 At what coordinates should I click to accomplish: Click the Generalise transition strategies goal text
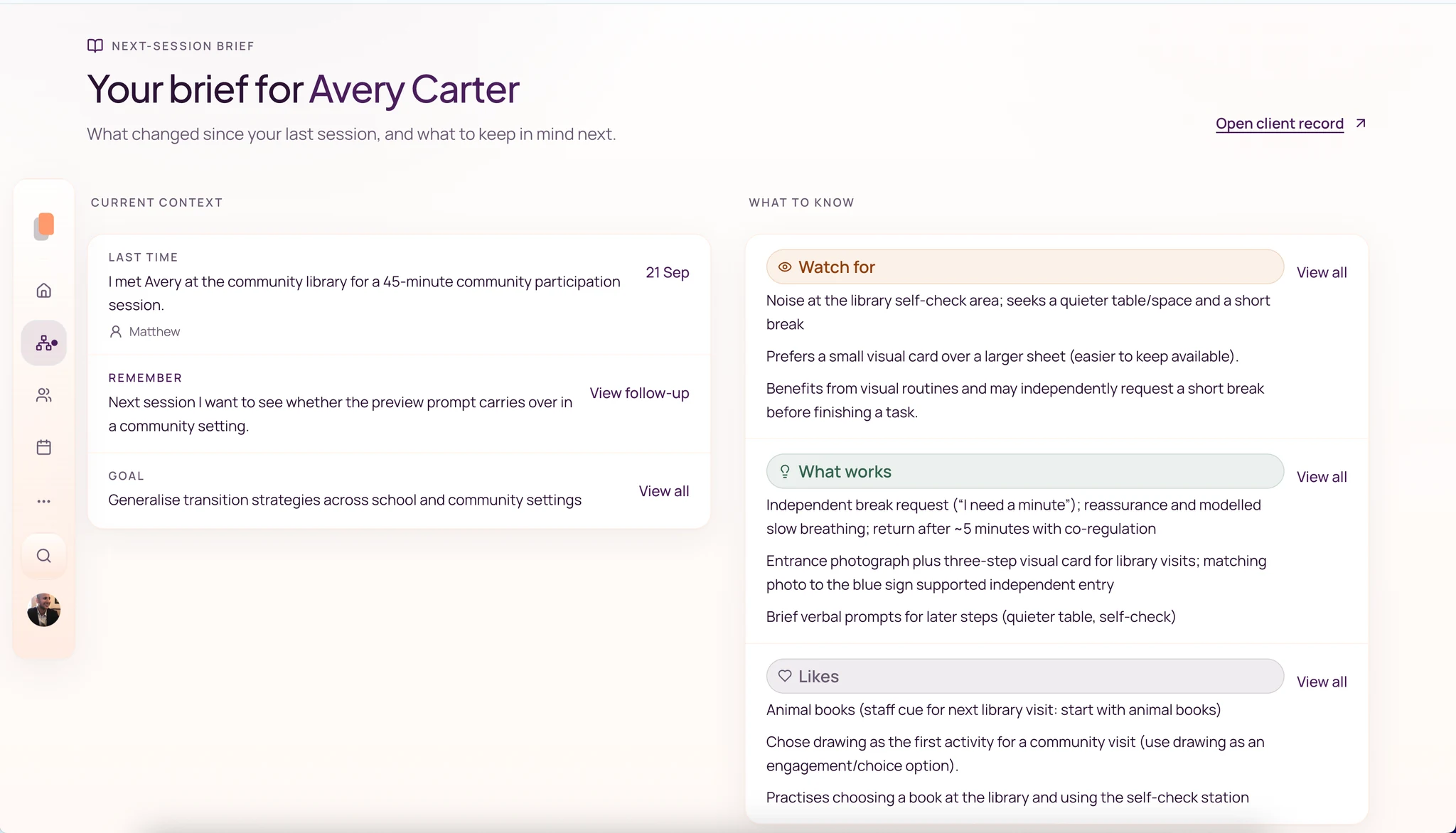(x=345, y=500)
